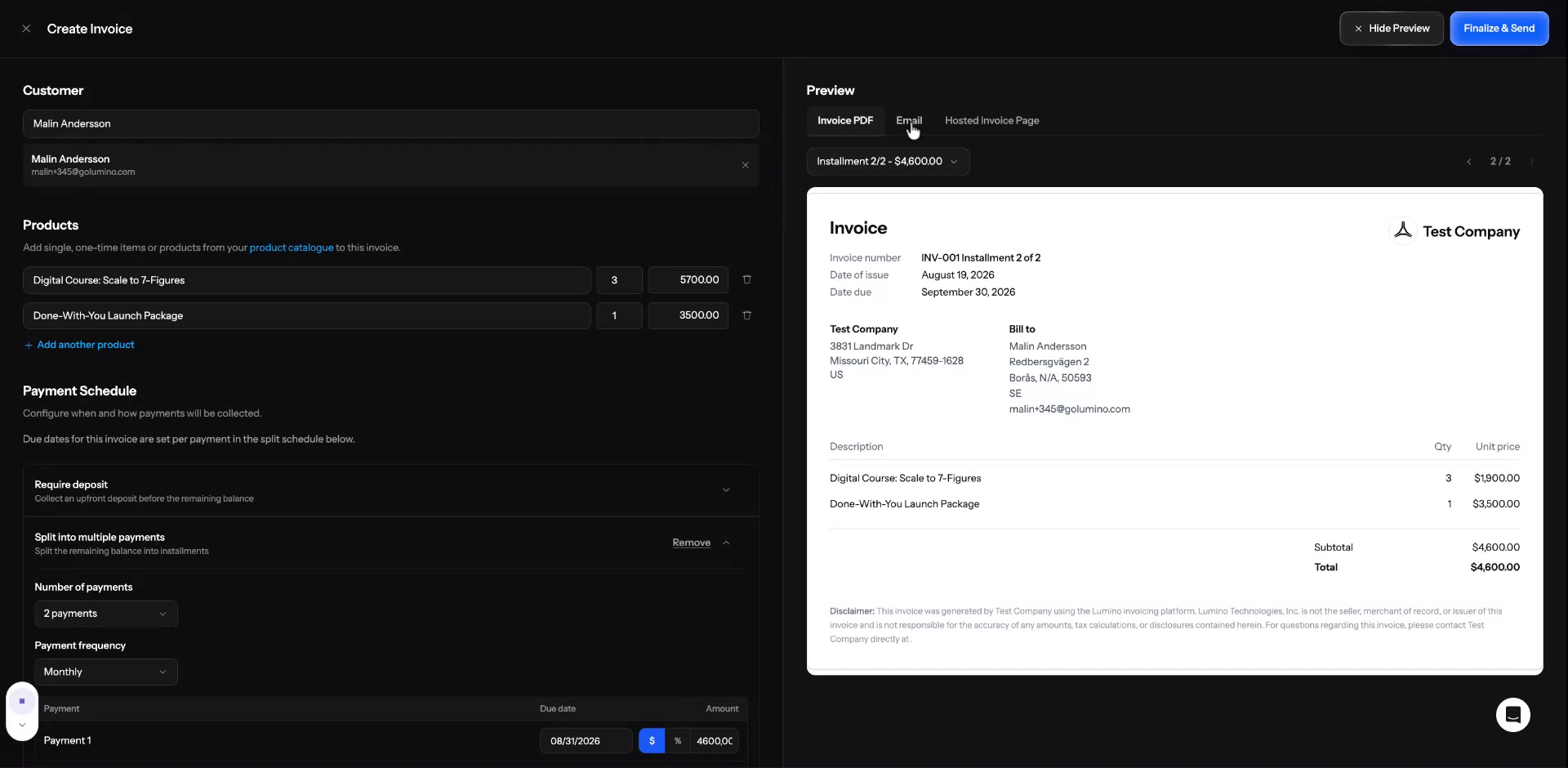Viewport: 1568px width, 768px height.
Task: Edit price 3500.00 field
Action: (x=688, y=315)
